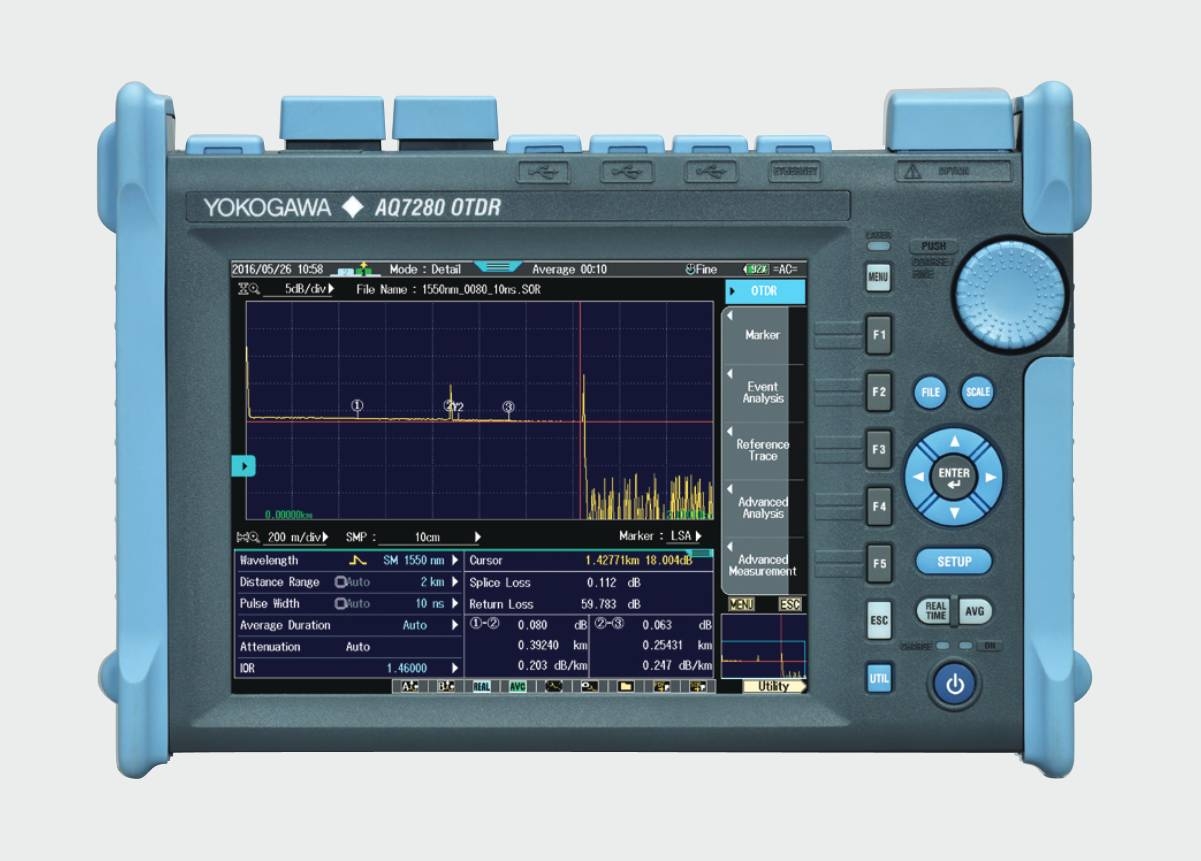The width and height of the screenshot is (1201, 861).
Task: Open the Wavelength SM 1550 nm selector arrow
Action: 455,561
